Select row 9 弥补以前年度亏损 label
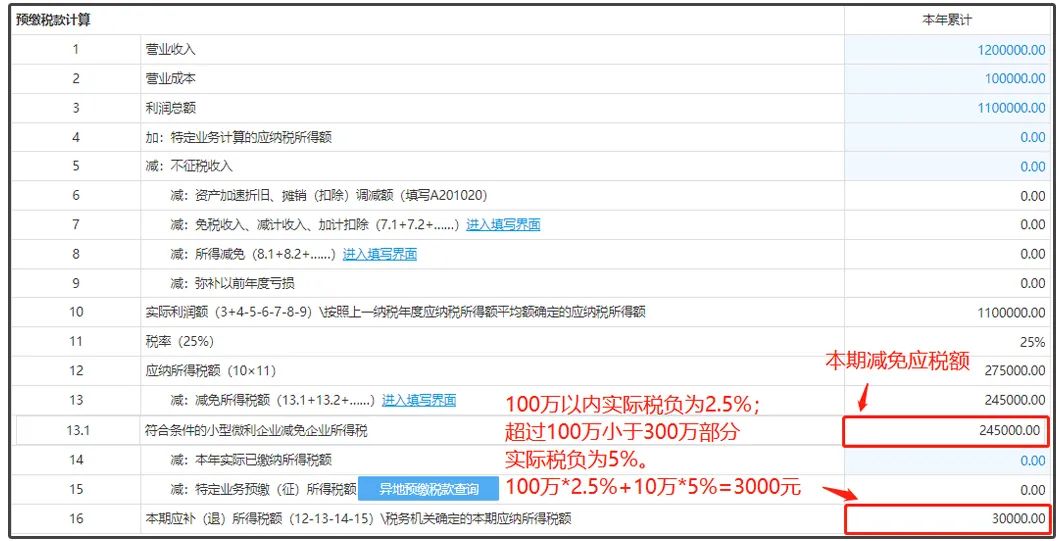1063x541 pixels. click(233, 283)
